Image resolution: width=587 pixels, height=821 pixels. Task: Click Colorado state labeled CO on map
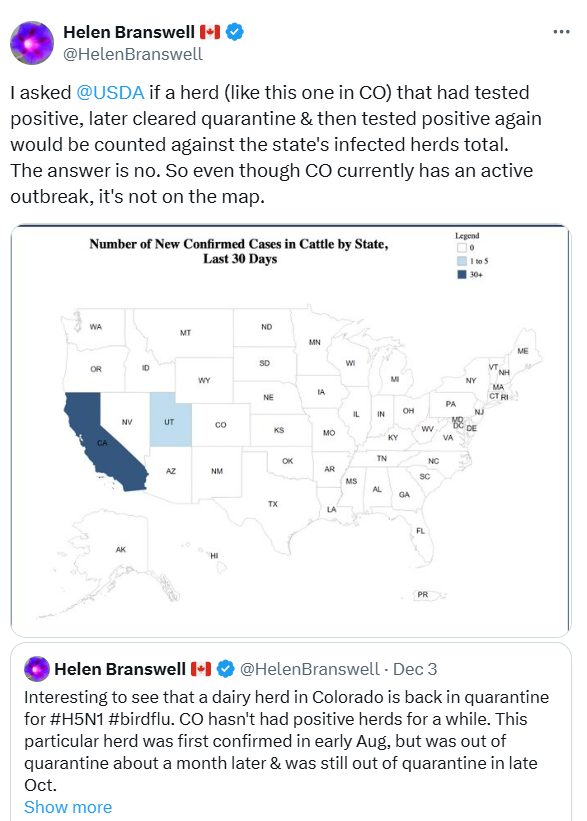220,425
